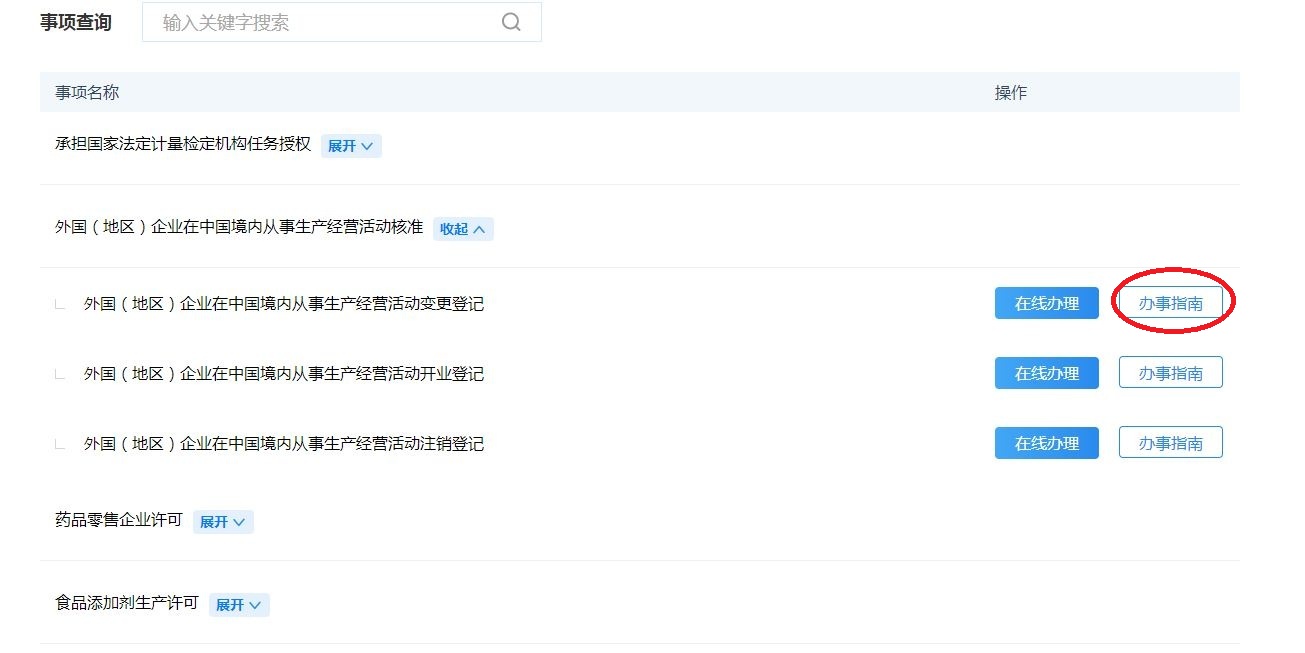Click the 外国（地区）企业在中国境内从事生产经营活动核准 name

click(239, 227)
